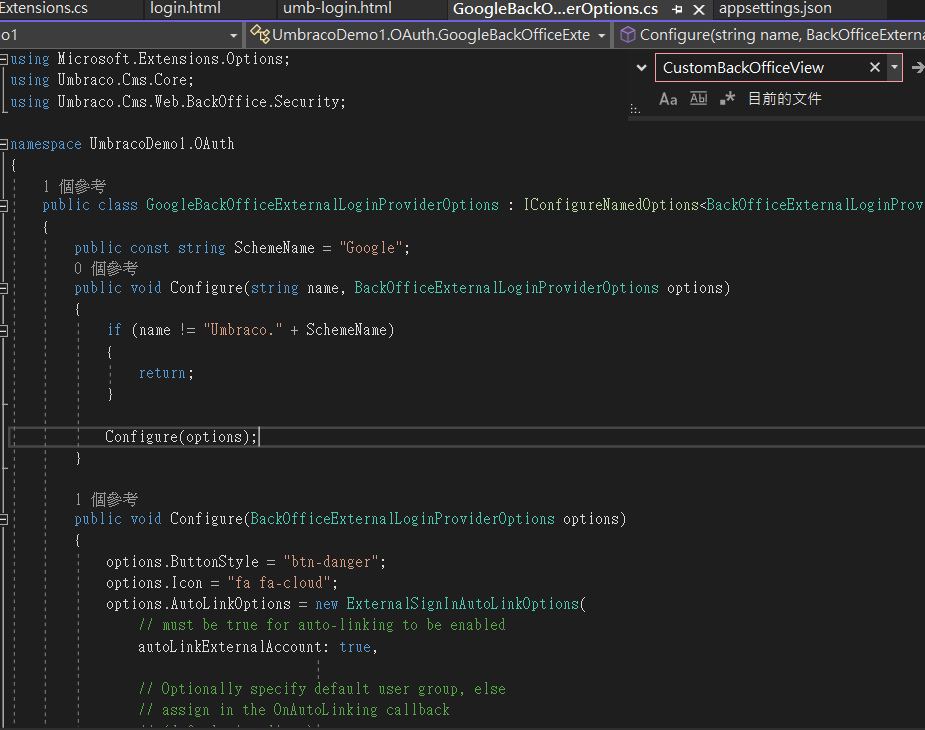
Task: Collapse the namespace UmbracoDemo1.OAuth block
Action: (4, 144)
